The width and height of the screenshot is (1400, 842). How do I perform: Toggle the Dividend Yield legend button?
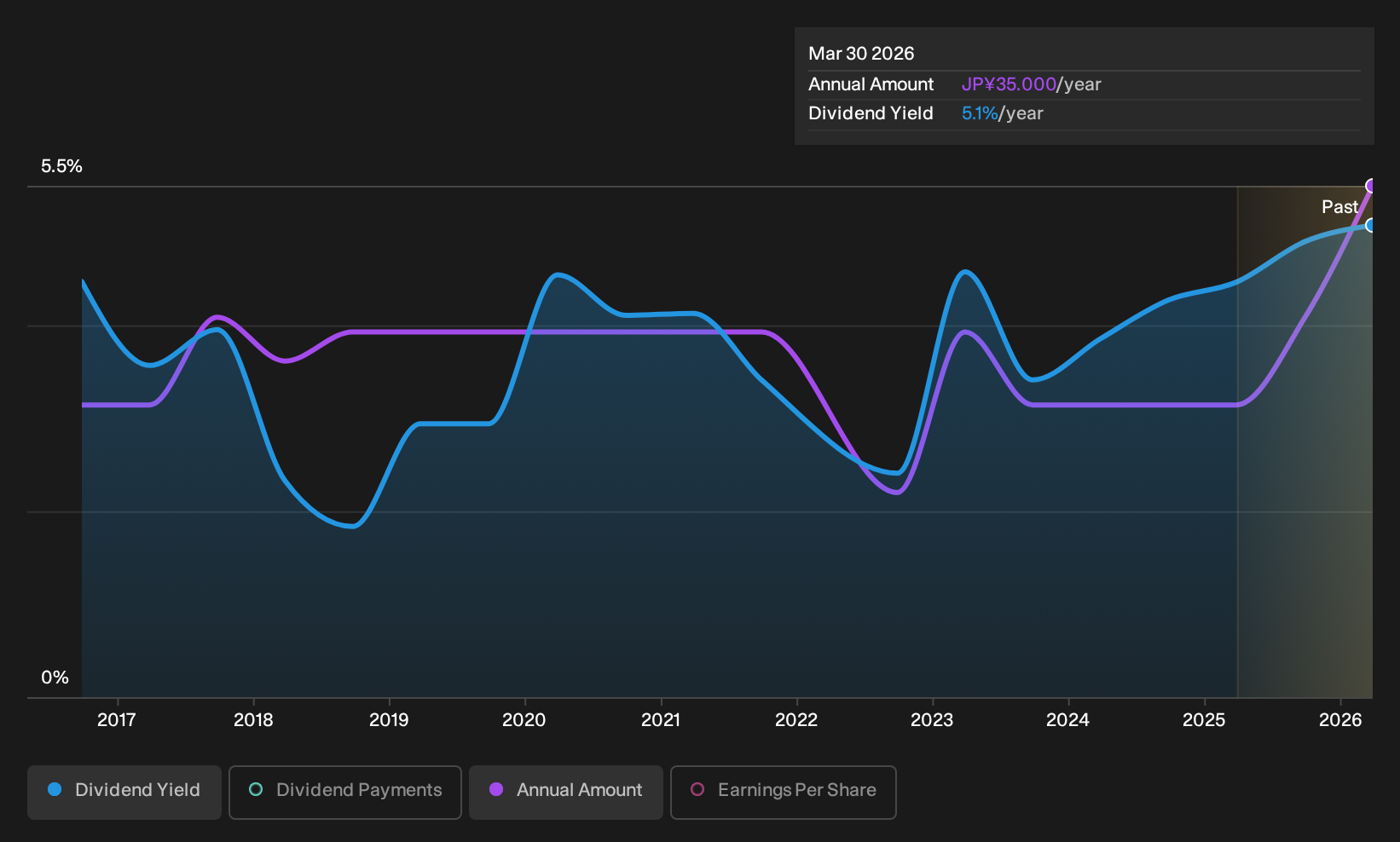coord(124,792)
